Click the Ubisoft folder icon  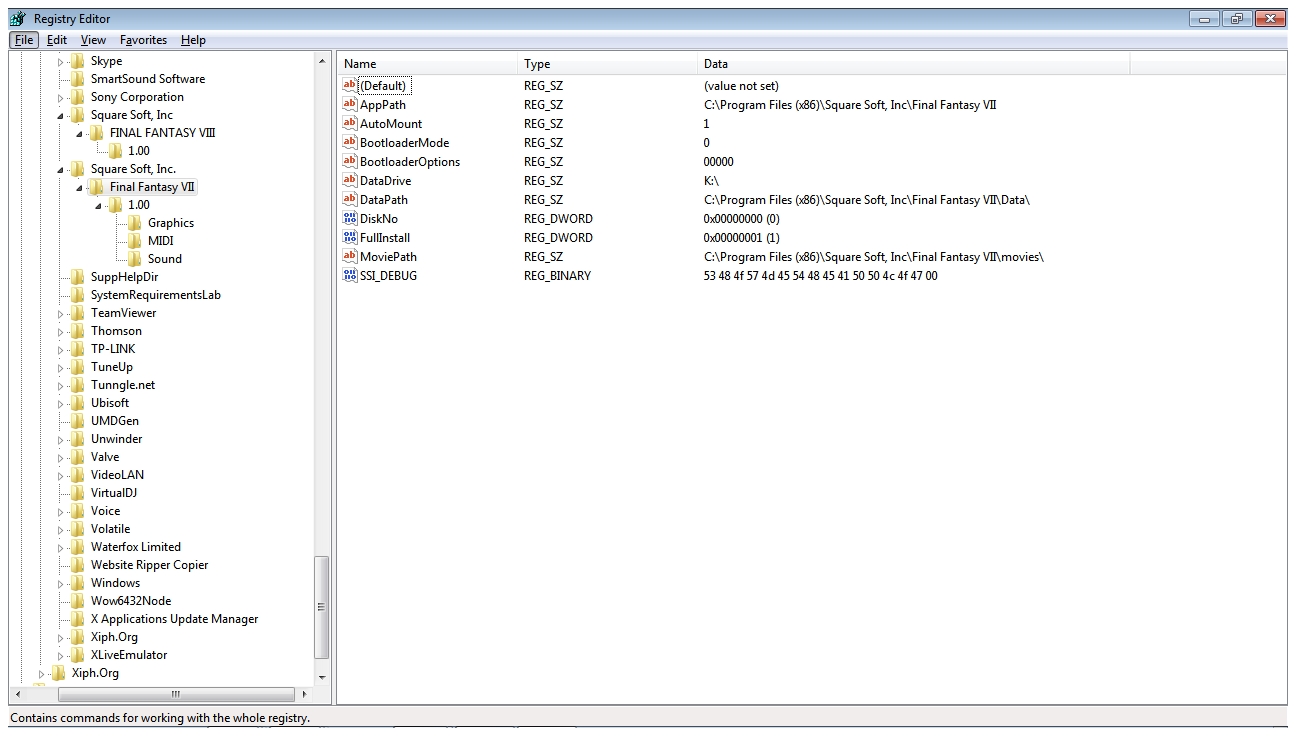[78, 403]
